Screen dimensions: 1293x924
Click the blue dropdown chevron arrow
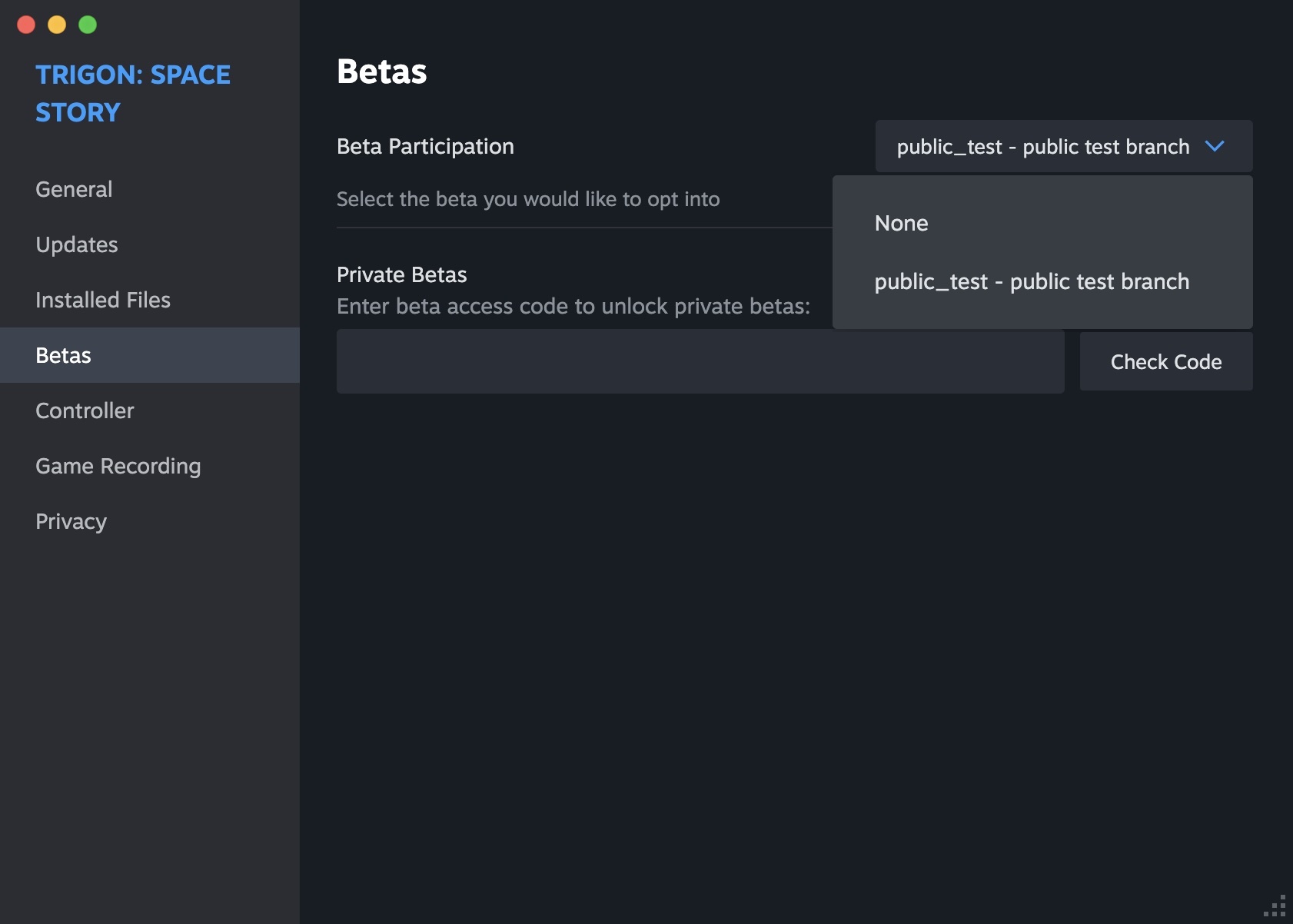point(1215,146)
